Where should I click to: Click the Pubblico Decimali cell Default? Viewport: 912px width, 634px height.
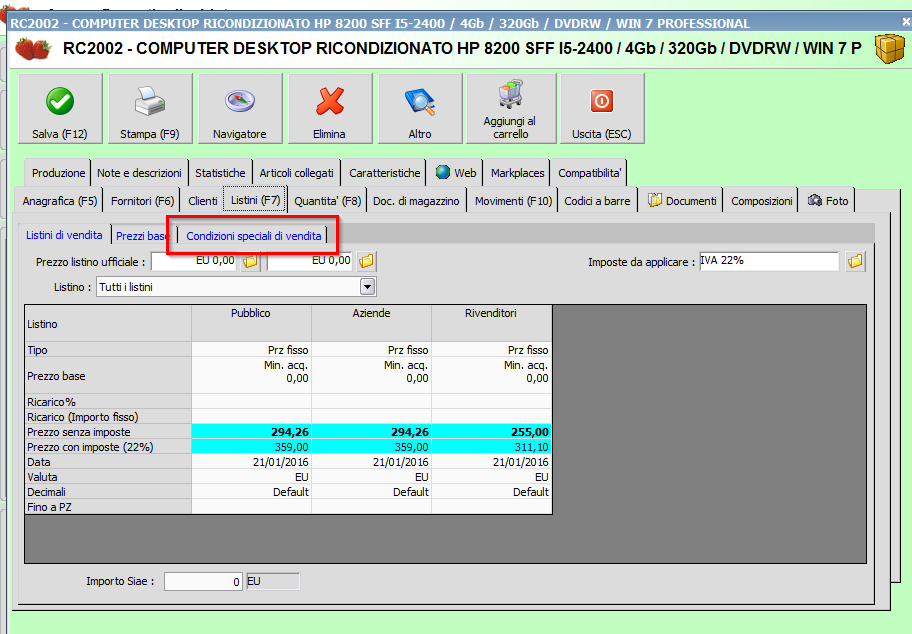pyautogui.click(x=251, y=492)
